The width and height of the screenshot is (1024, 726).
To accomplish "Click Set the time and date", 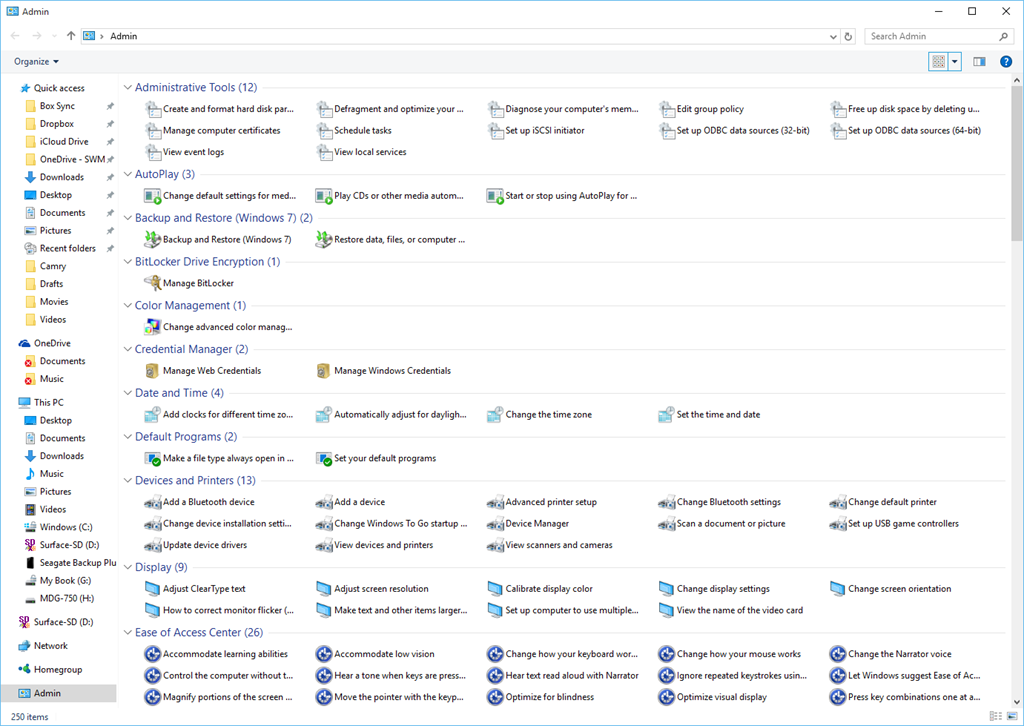I will point(717,415).
